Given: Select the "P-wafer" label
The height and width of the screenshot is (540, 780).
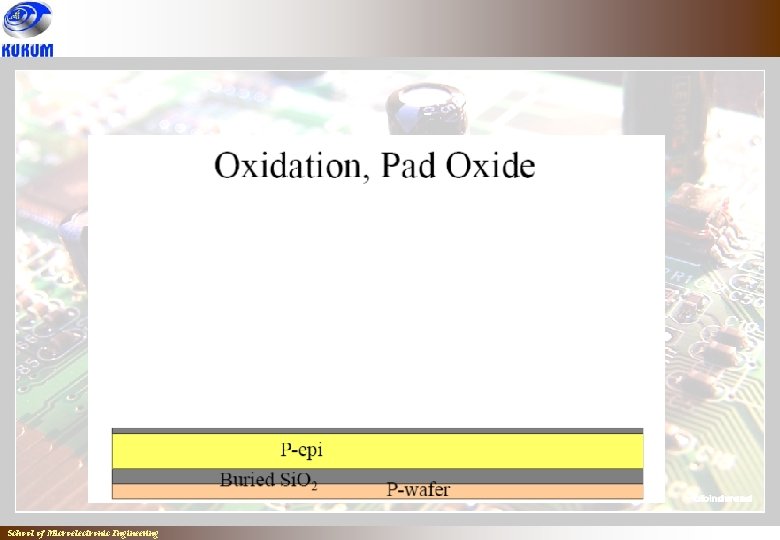Looking at the screenshot, I should [x=418, y=490].
